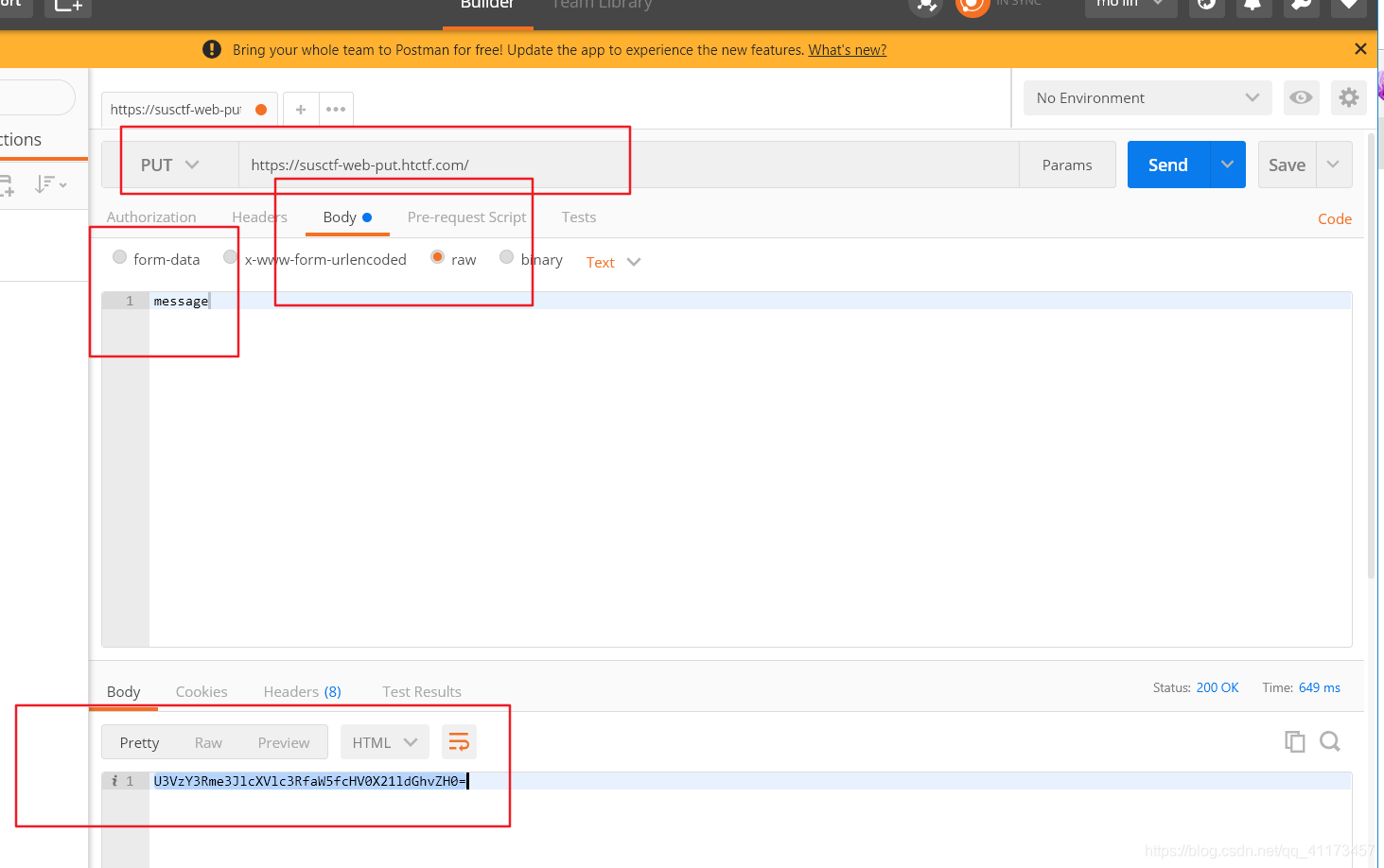Open manage environments gear icon

(x=1349, y=97)
